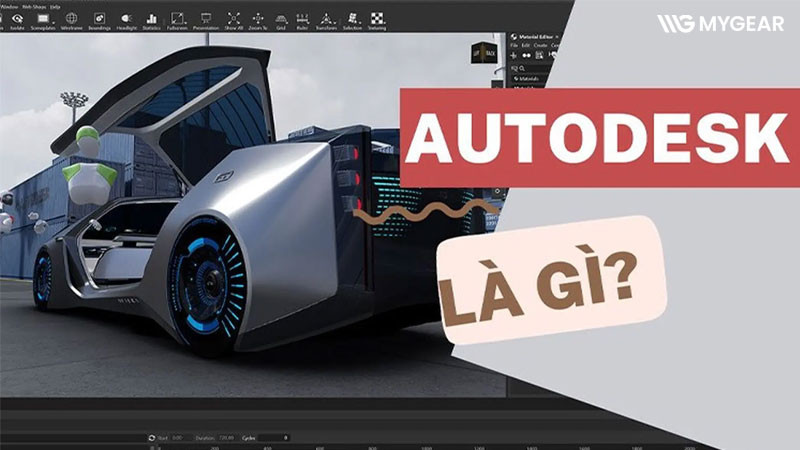Screen dimensions: 800x450
Task: Click the loop icon beside Start field
Action: pos(152,438)
